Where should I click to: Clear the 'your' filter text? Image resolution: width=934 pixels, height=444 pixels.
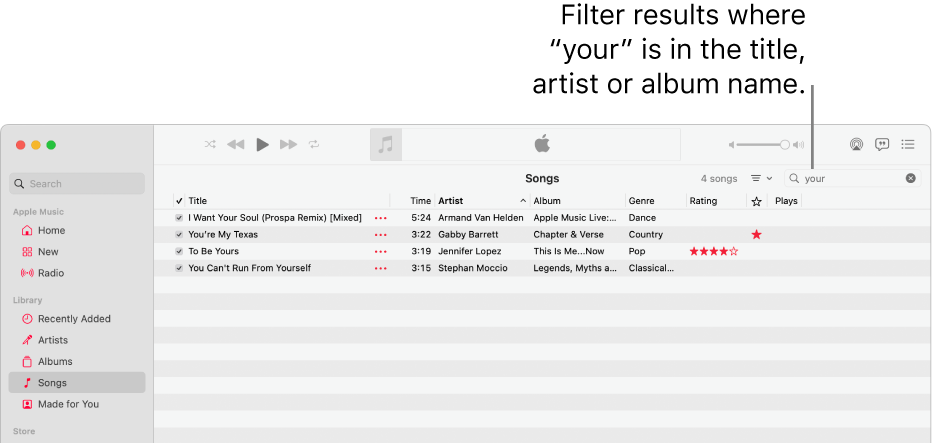pyautogui.click(x=910, y=178)
